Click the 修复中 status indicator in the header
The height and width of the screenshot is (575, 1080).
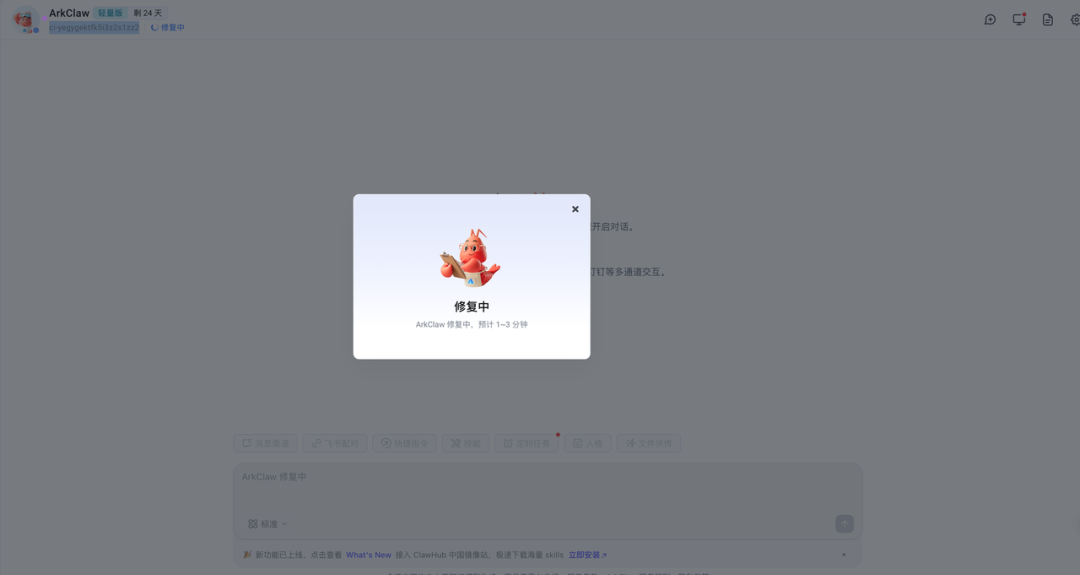[167, 28]
